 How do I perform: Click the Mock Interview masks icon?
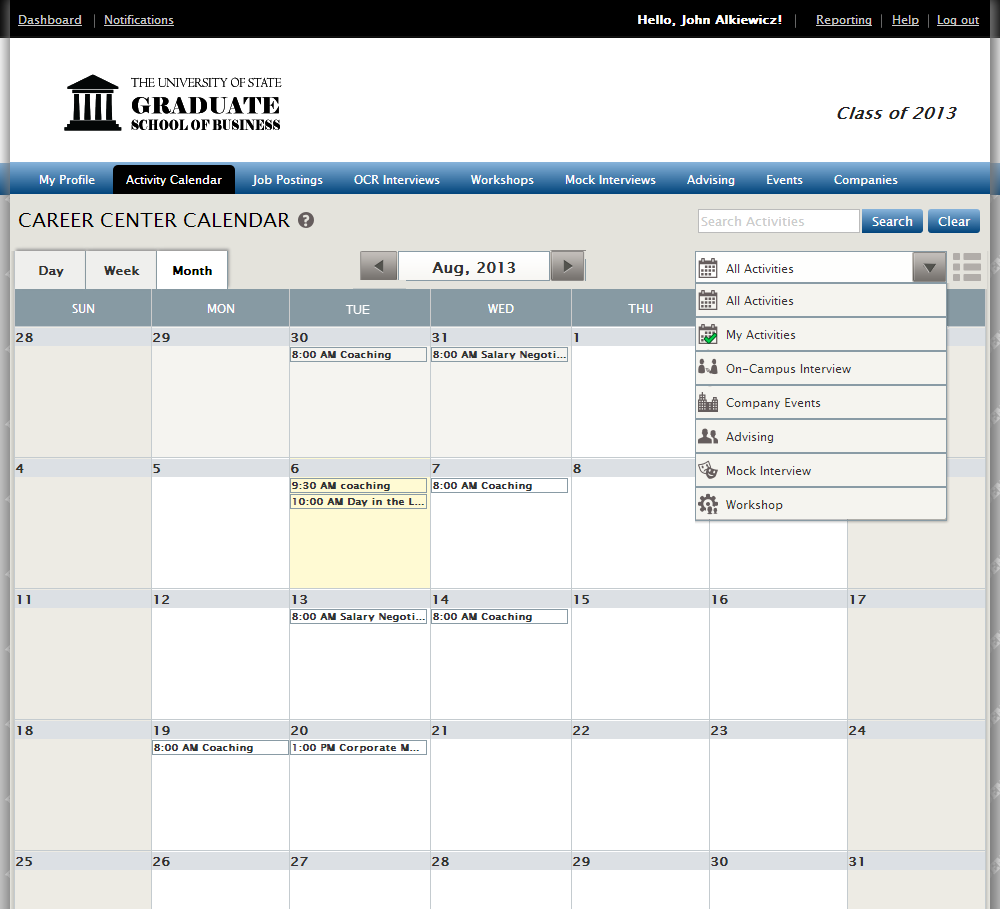708,470
